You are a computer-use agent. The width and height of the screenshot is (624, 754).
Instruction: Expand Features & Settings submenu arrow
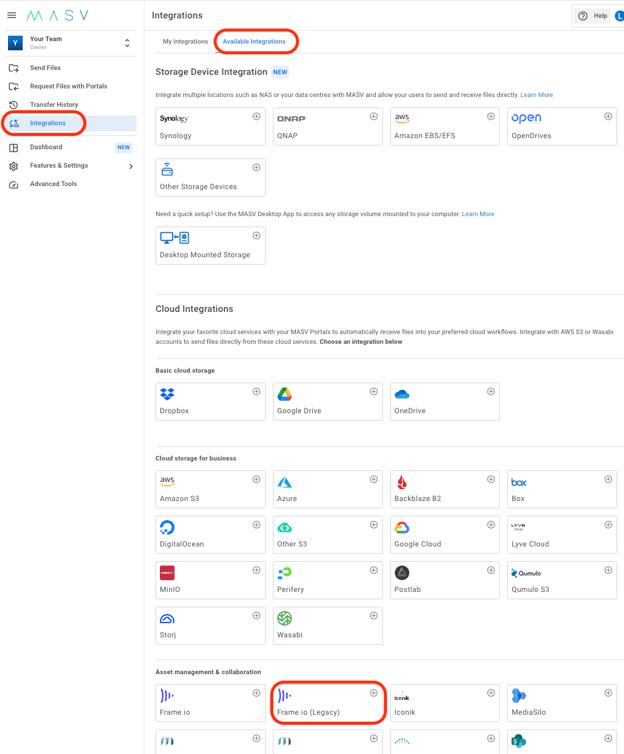point(131,166)
